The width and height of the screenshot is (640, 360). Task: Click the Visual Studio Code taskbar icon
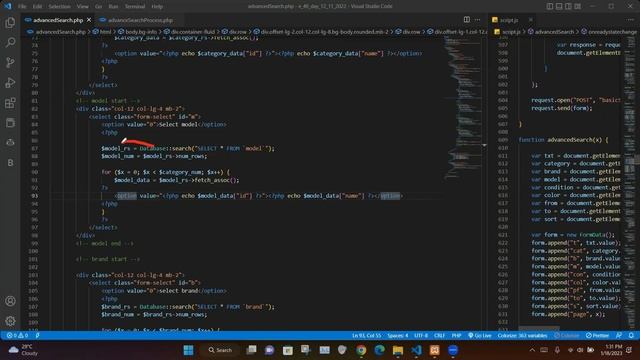416,350
